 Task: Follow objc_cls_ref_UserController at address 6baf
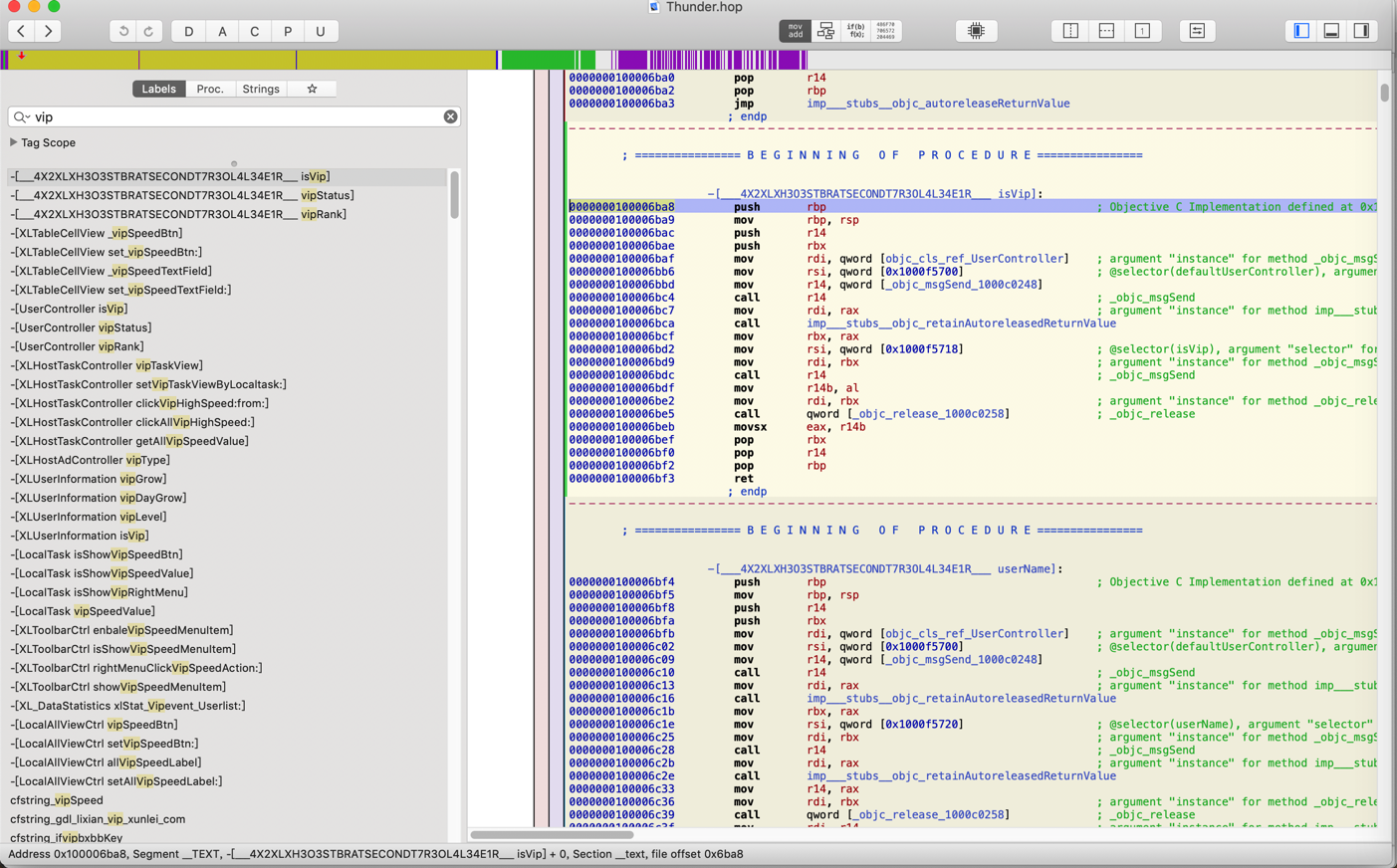975,259
